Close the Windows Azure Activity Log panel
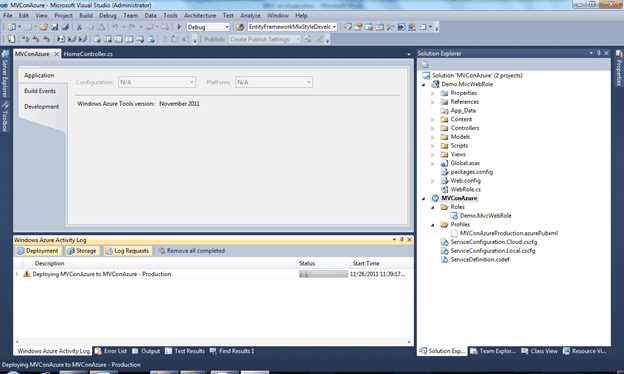The height and width of the screenshot is (374, 624). coord(409,240)
